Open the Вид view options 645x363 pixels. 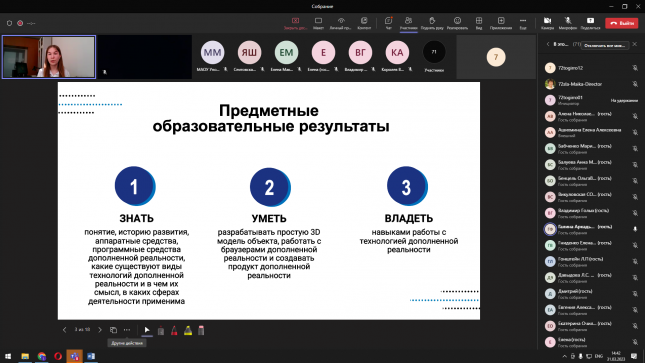click(x=479, y=23)
